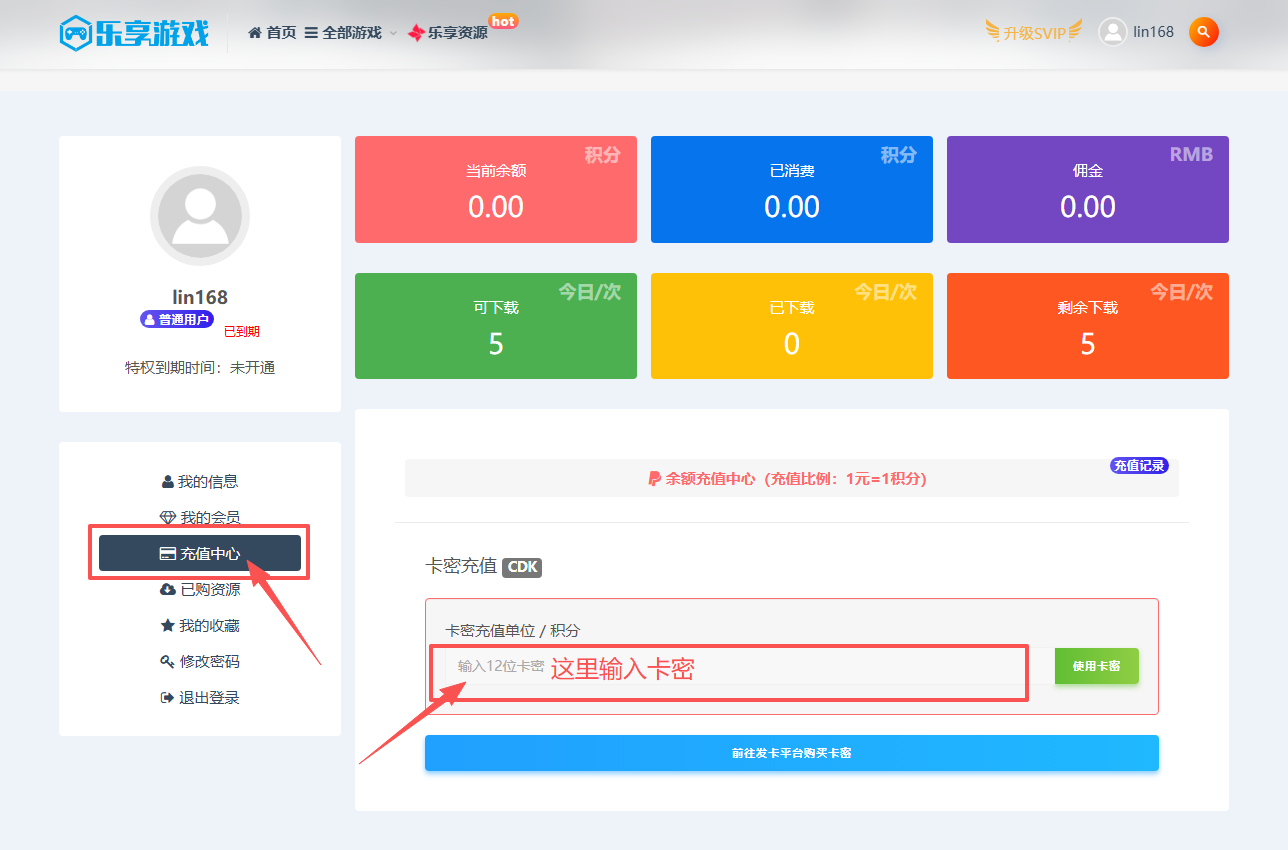This screenshot has width=1288, height=850.
Task: Click the 当前余额 balance card
Action: point(495,190)
